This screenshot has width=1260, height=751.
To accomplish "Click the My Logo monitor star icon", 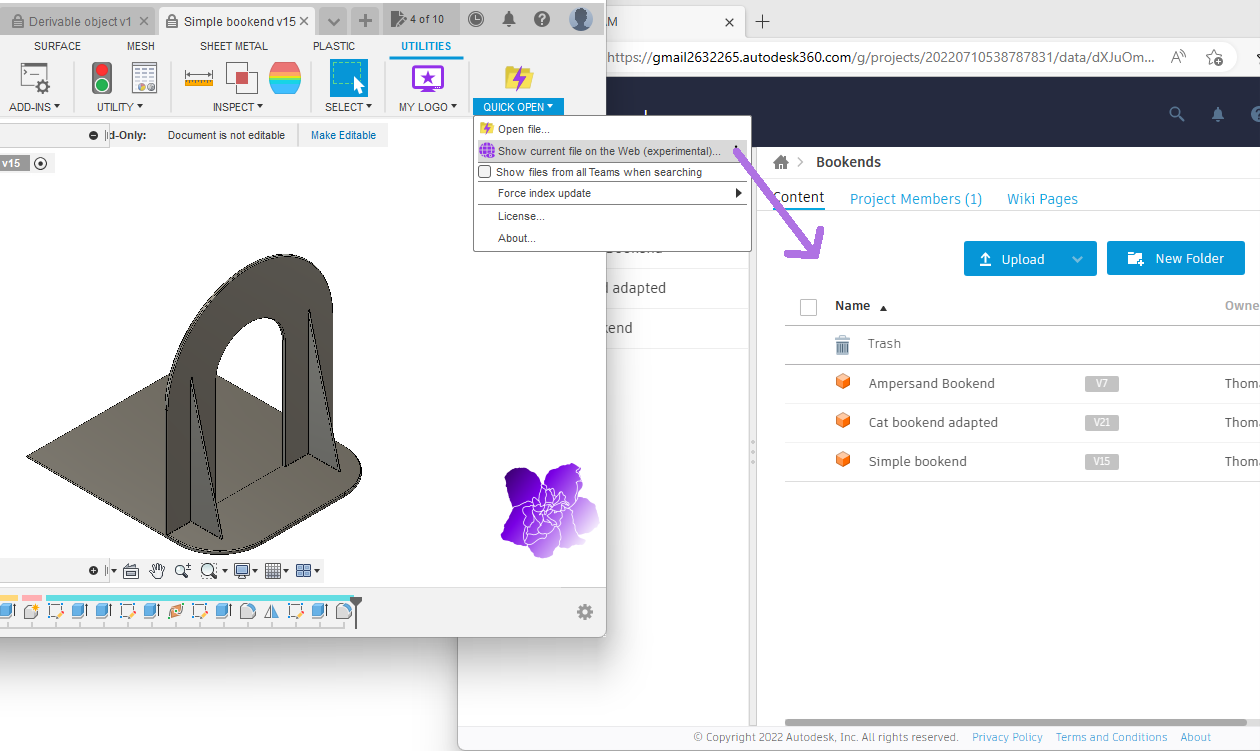I will point(428,78).
